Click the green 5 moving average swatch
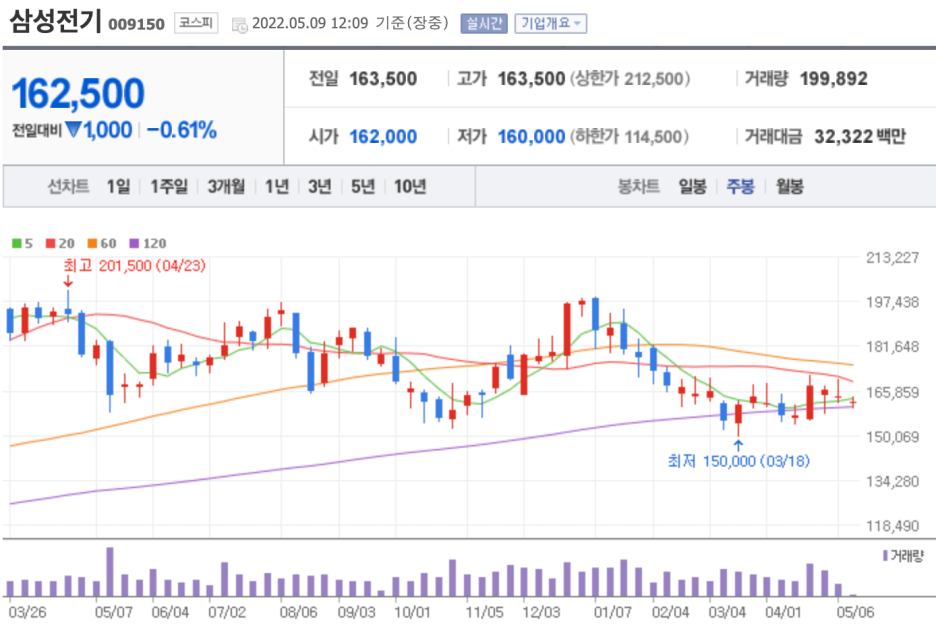 tap(17, 244)
